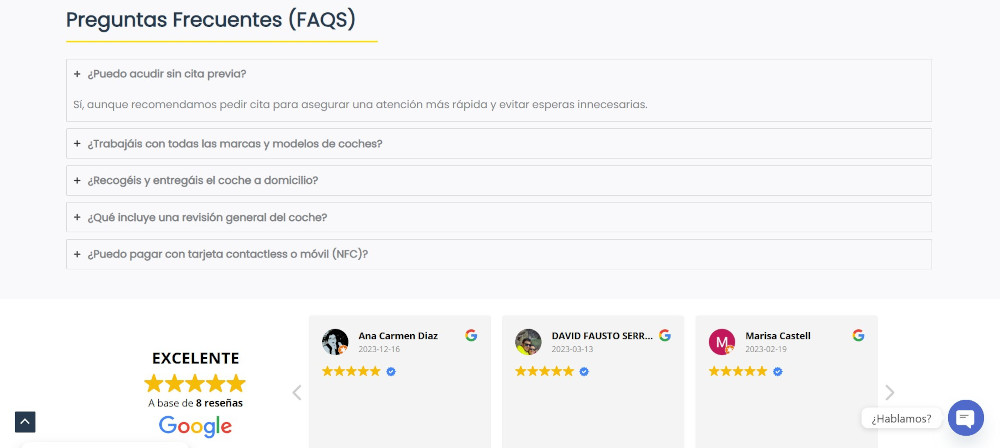The height and width of the screenshot is (448, 1000).
Task: Click the large Google logo under reviews summary
Action: [195, 426]
